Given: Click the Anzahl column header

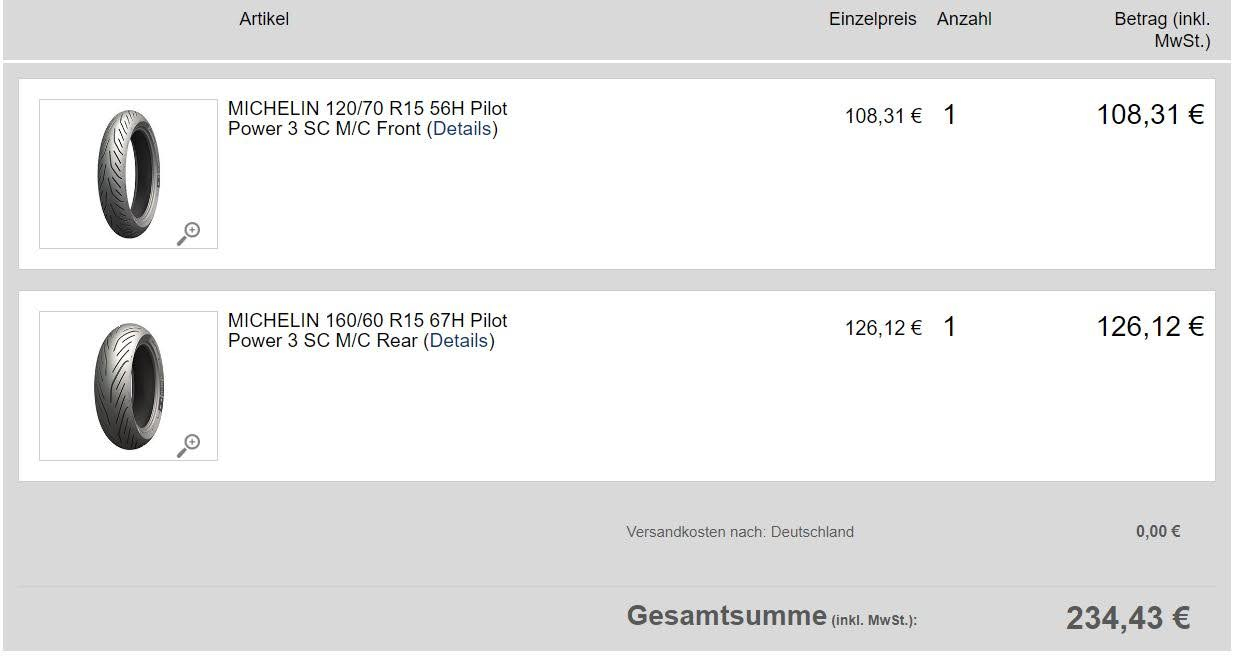Looking at the screenshot, I should [964, 19].
